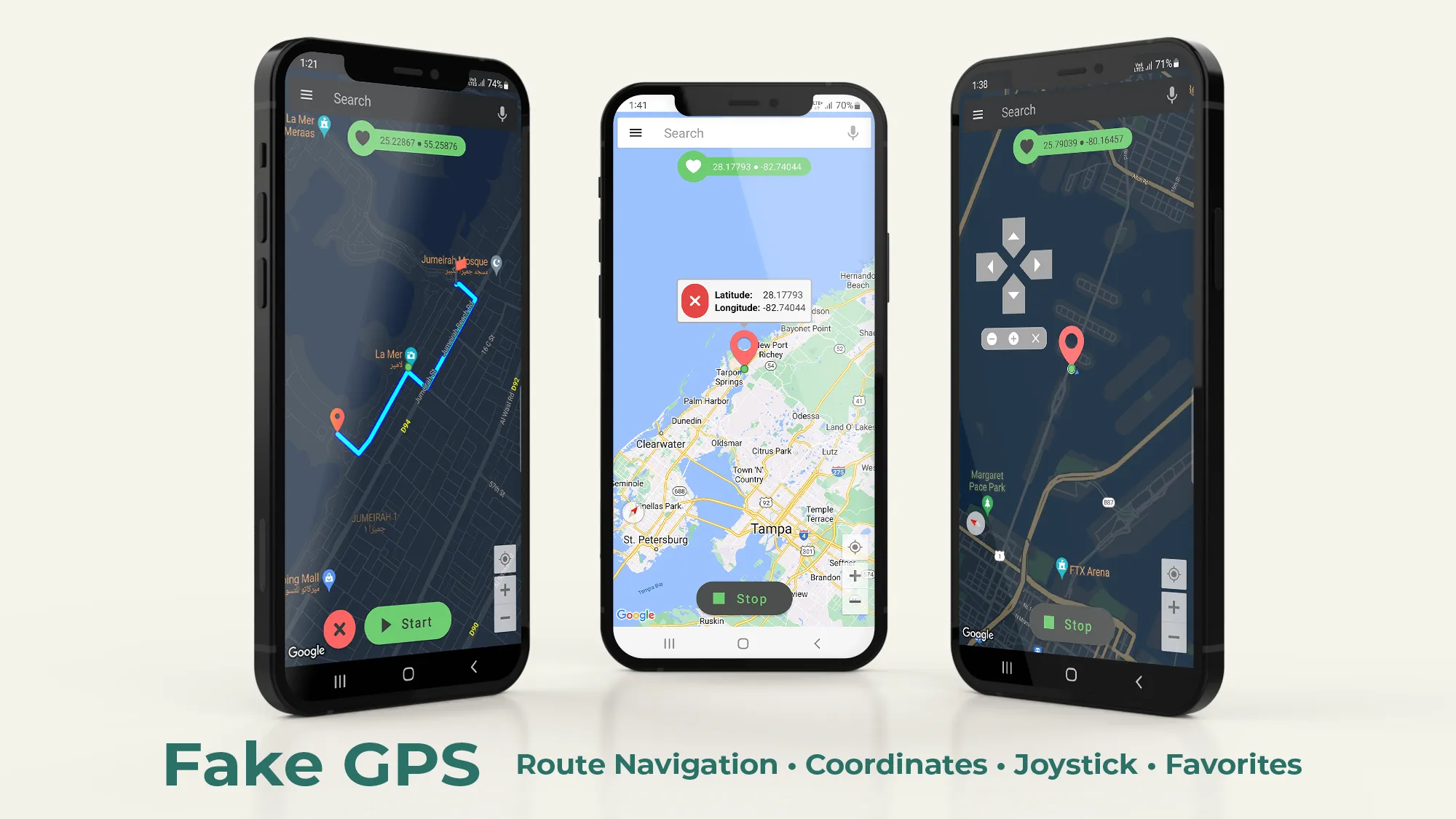The image size is (1456, 819).
Task: Tap the joystick up arrow button
Action: [x=1013, y=236]
